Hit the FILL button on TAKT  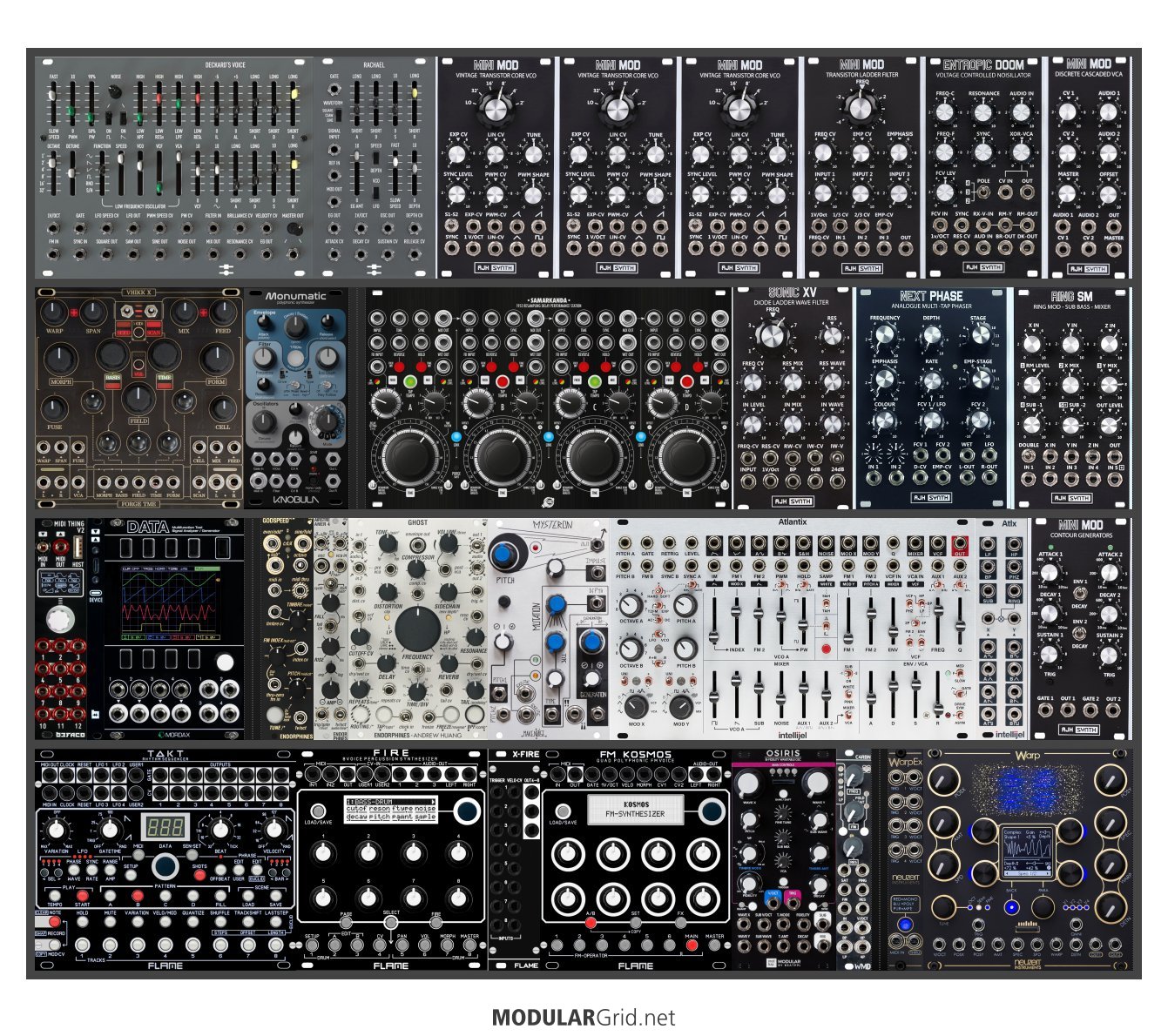click(x=220, y=896)
